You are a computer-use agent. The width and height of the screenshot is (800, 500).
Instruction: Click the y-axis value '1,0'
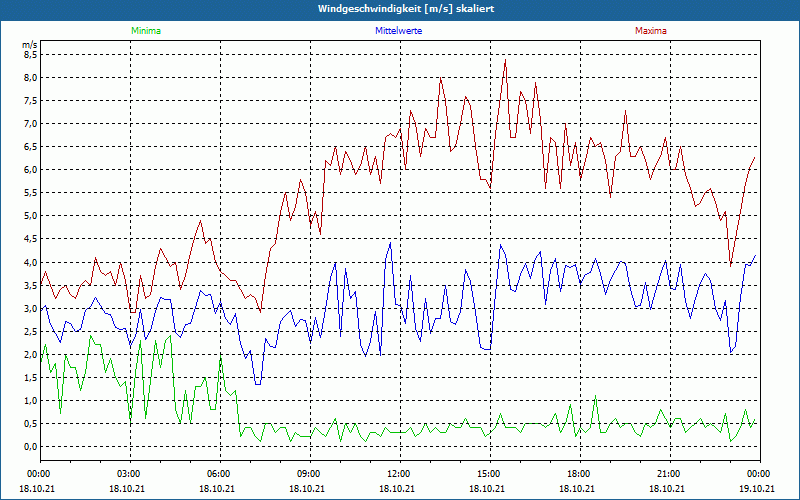[x=31, y=401]
